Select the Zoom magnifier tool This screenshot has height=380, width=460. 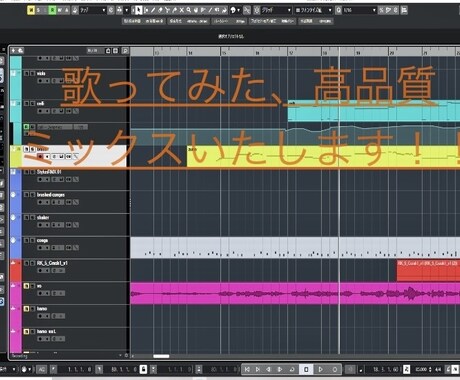tap(189, 10)
